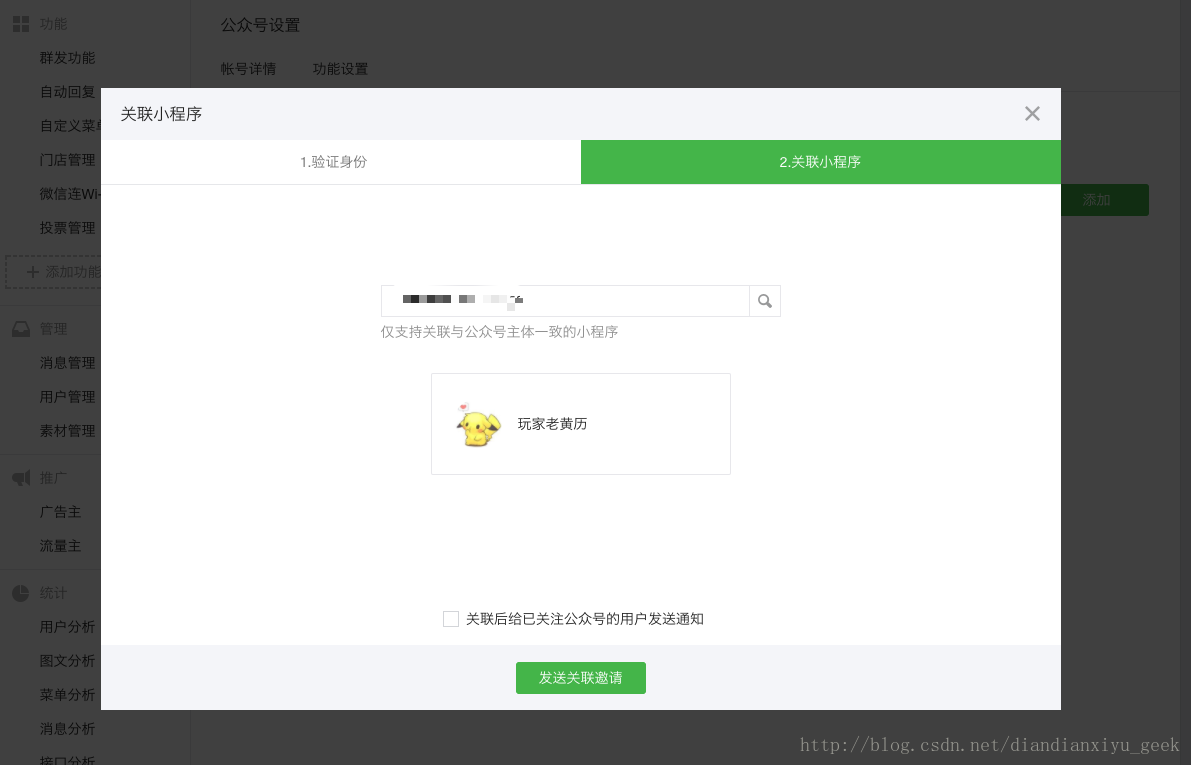
Task: Go back to step 1.验证身份
Action: pyautogui.click(x=334, y=161)
